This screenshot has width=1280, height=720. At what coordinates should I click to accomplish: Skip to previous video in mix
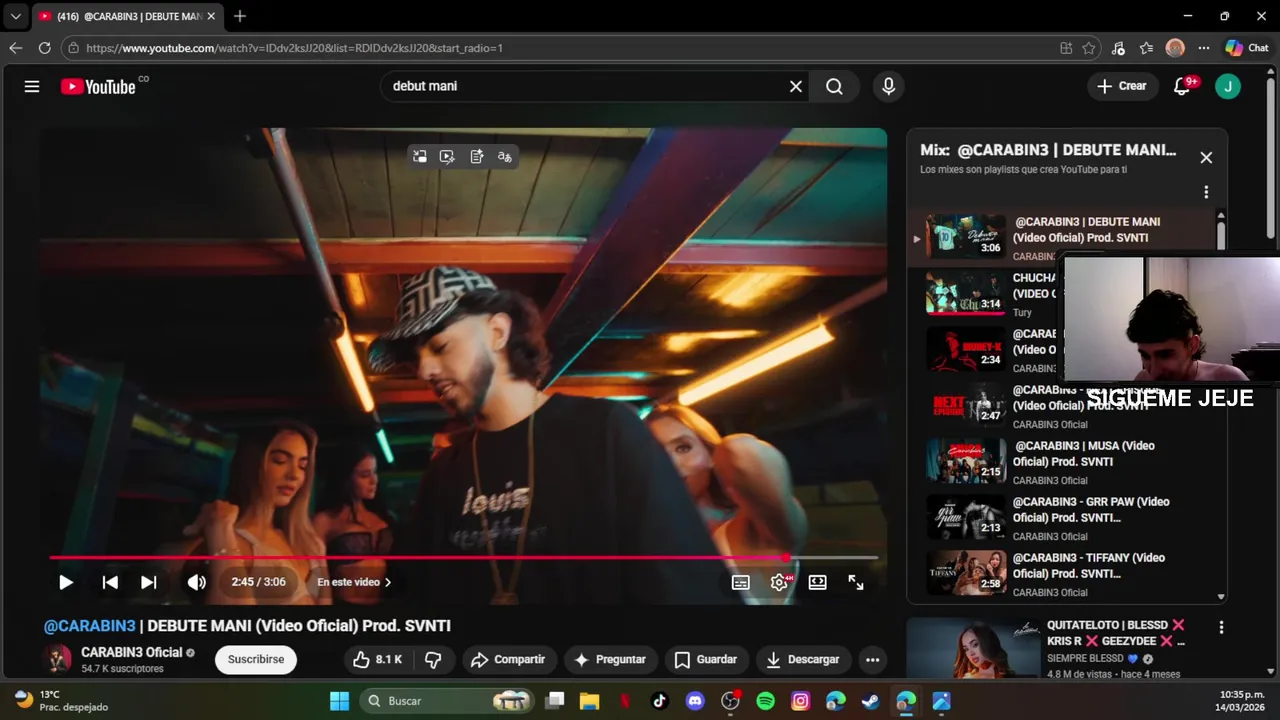[110, 582]
